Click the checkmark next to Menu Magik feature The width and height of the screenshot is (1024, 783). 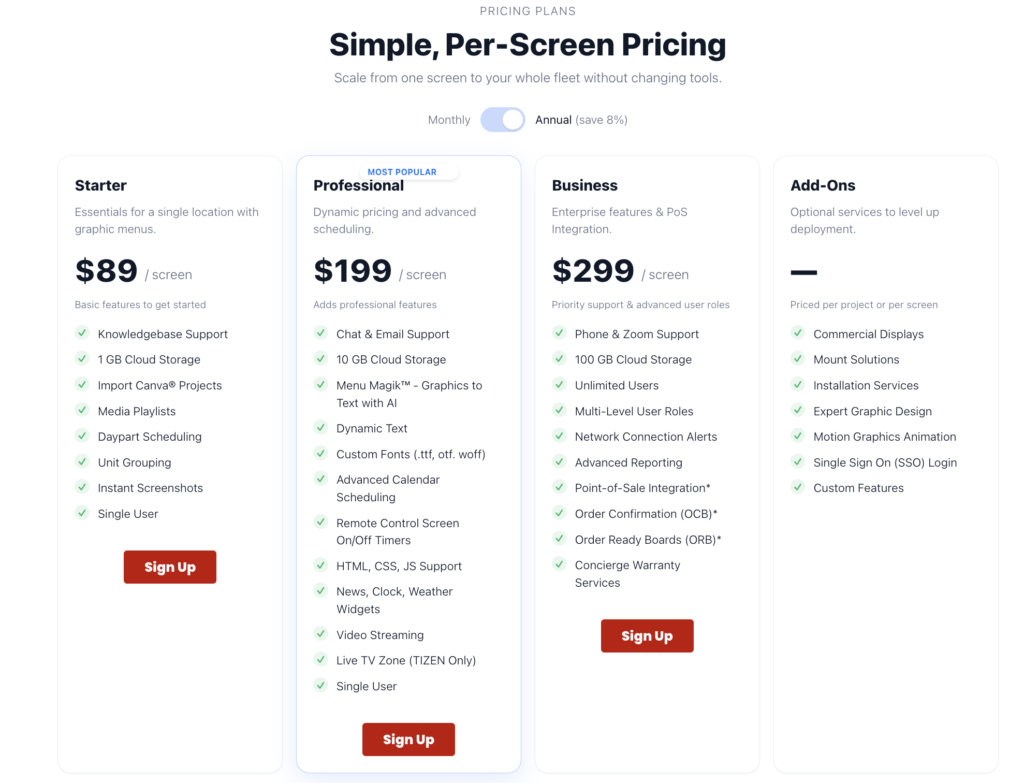click(x=321, y=385)
